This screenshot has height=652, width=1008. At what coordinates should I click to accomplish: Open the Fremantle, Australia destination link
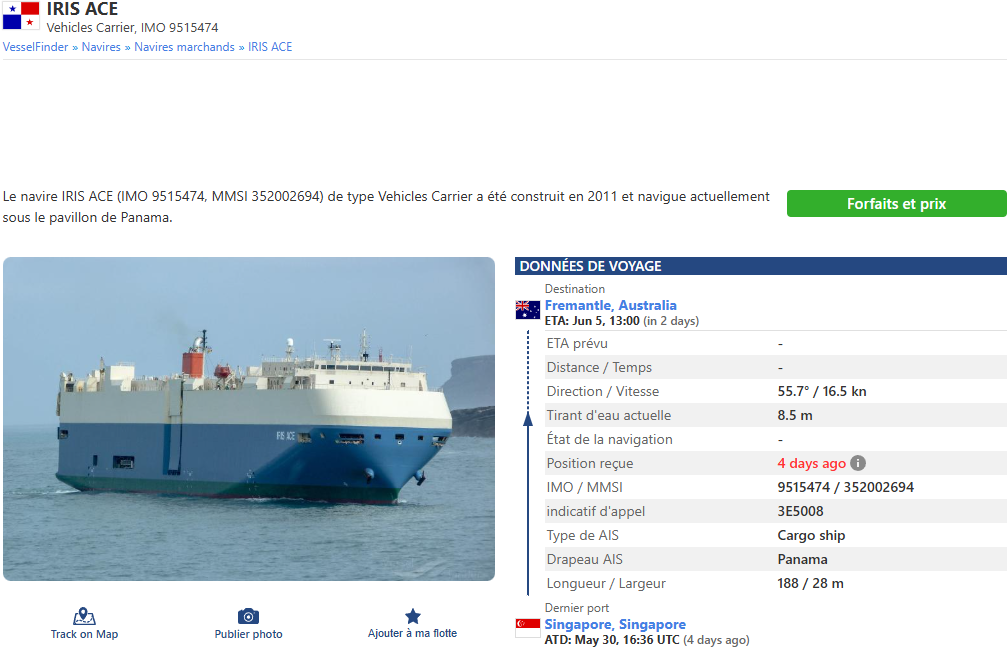click(611, 305)
